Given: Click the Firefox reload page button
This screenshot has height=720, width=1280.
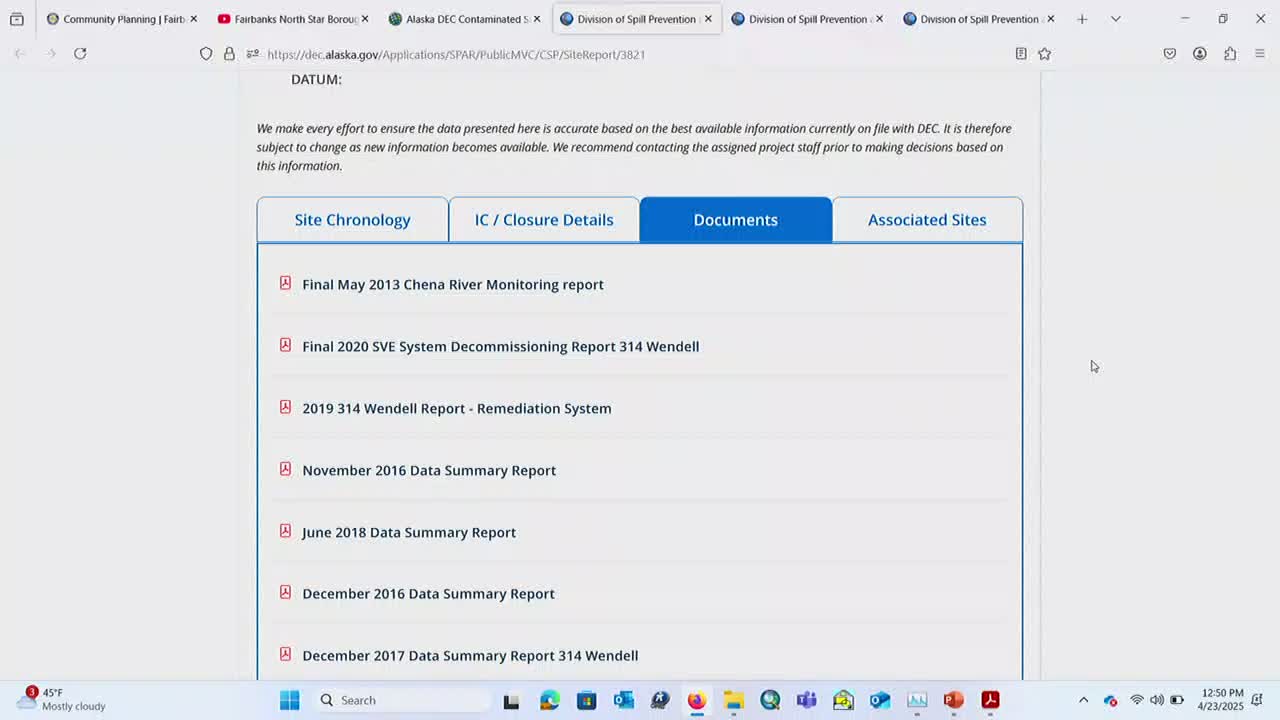Looking at the screenshot, I should [80, 54].
